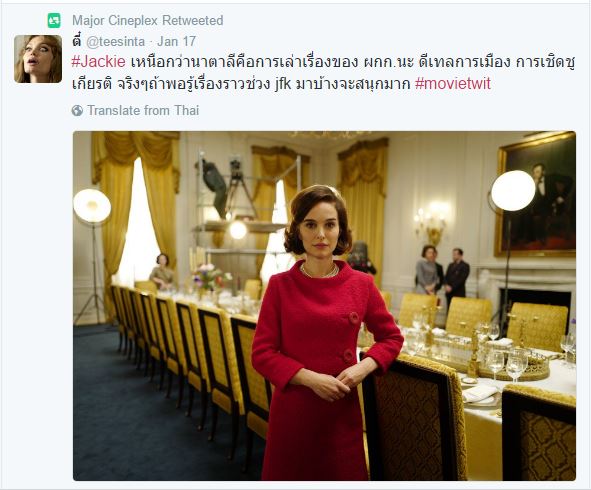This screenshot has width=591, height=490.
Task: Open the @teesinta profile avatar photo
Action: click(38, 59)
